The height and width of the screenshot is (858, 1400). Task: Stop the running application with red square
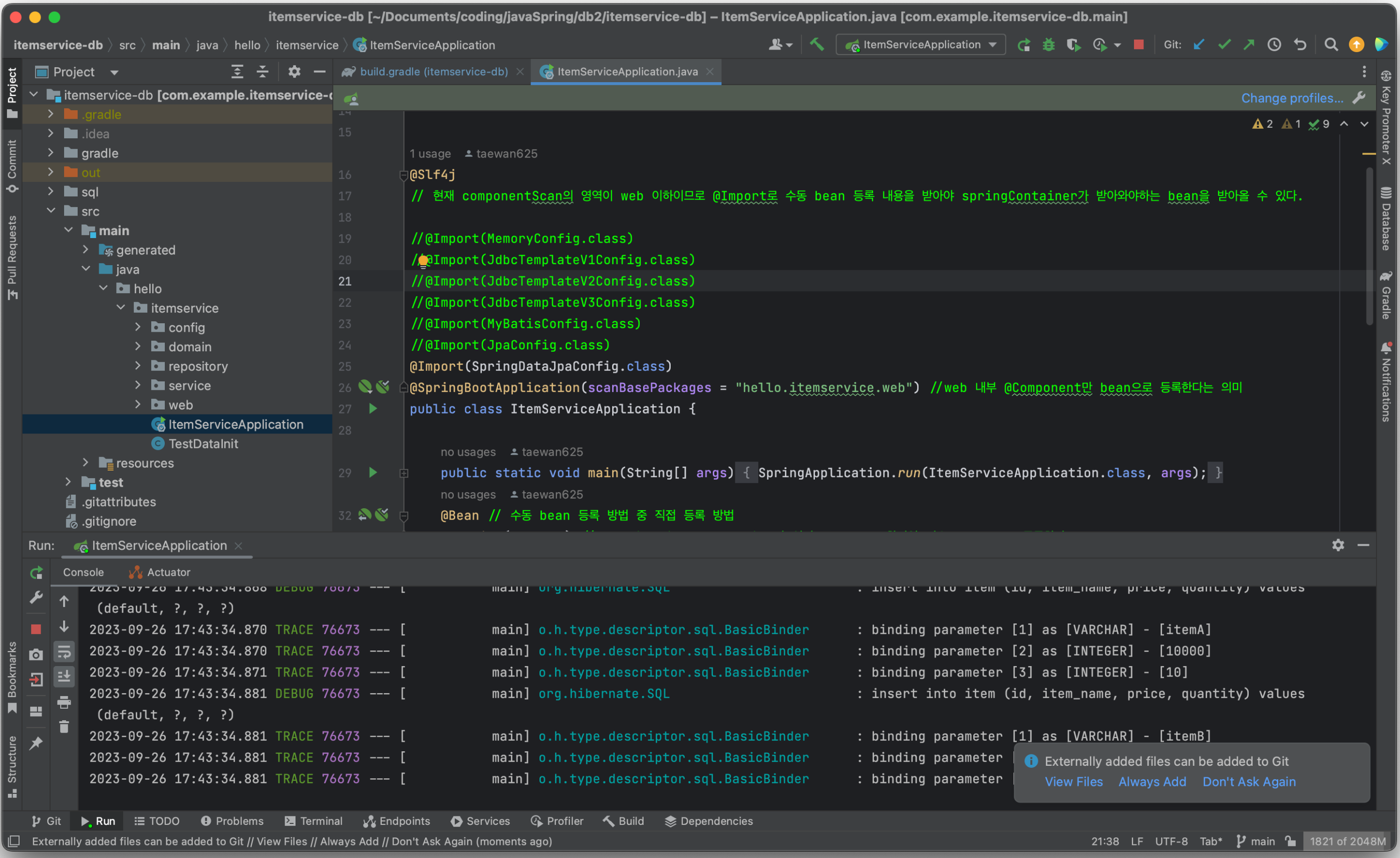point(1138,45)
